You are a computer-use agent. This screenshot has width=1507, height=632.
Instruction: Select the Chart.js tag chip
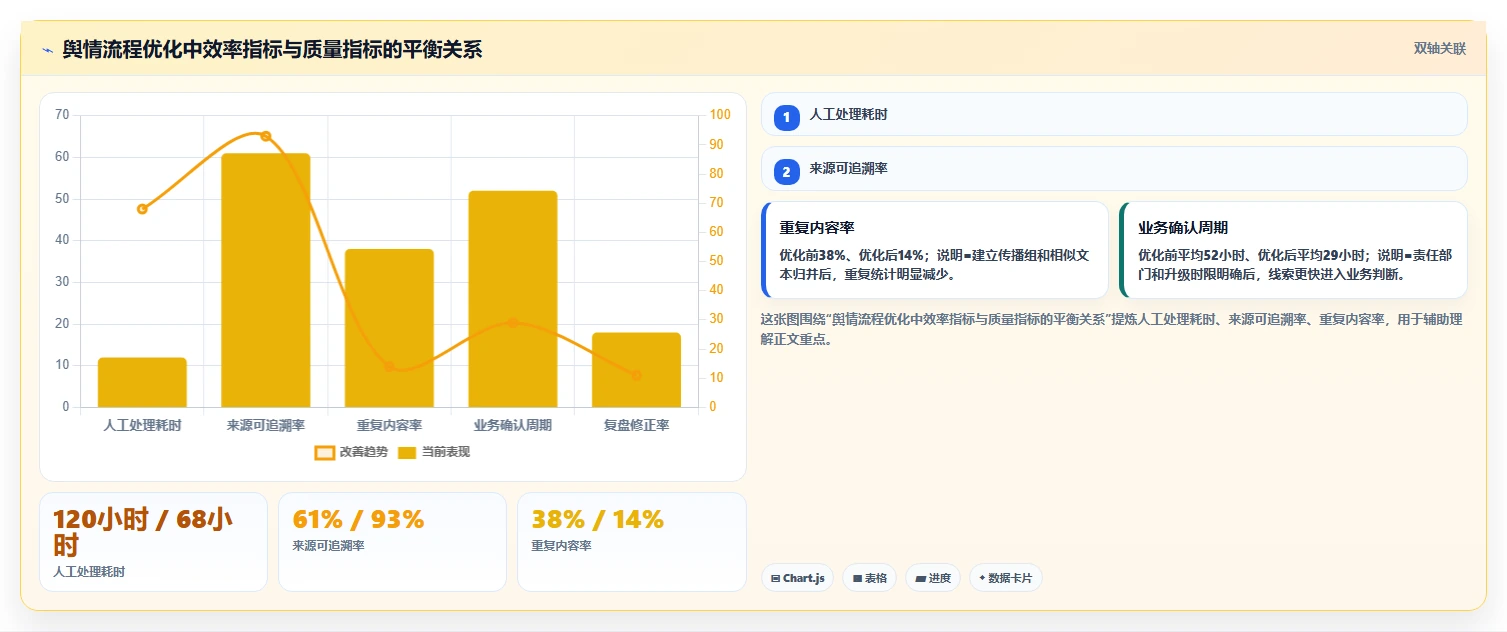[x=797, y=578]
